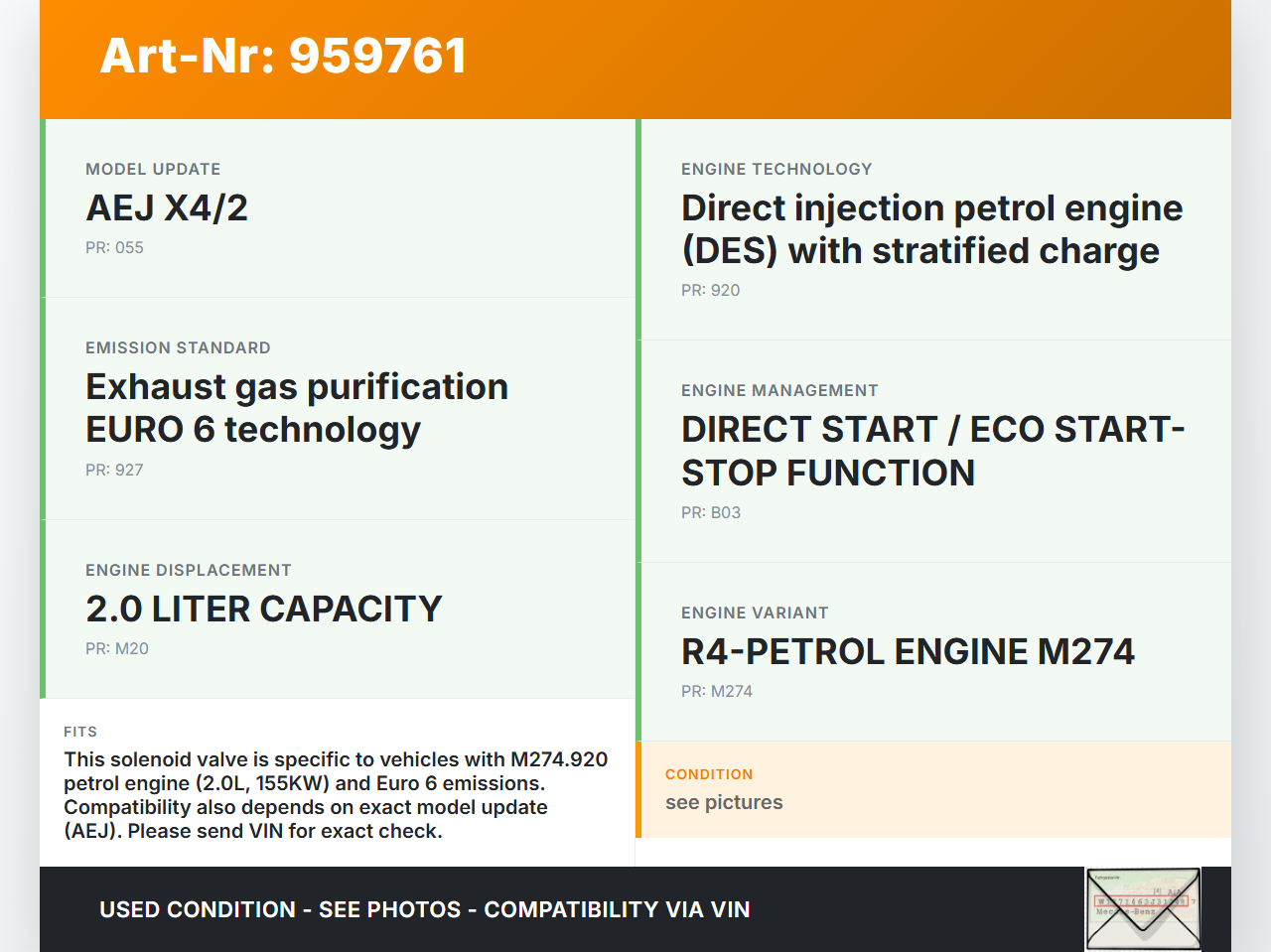Click the FITS compatibility description paragraph
This screenshot has width=1271, height=952.
(336, 795)
